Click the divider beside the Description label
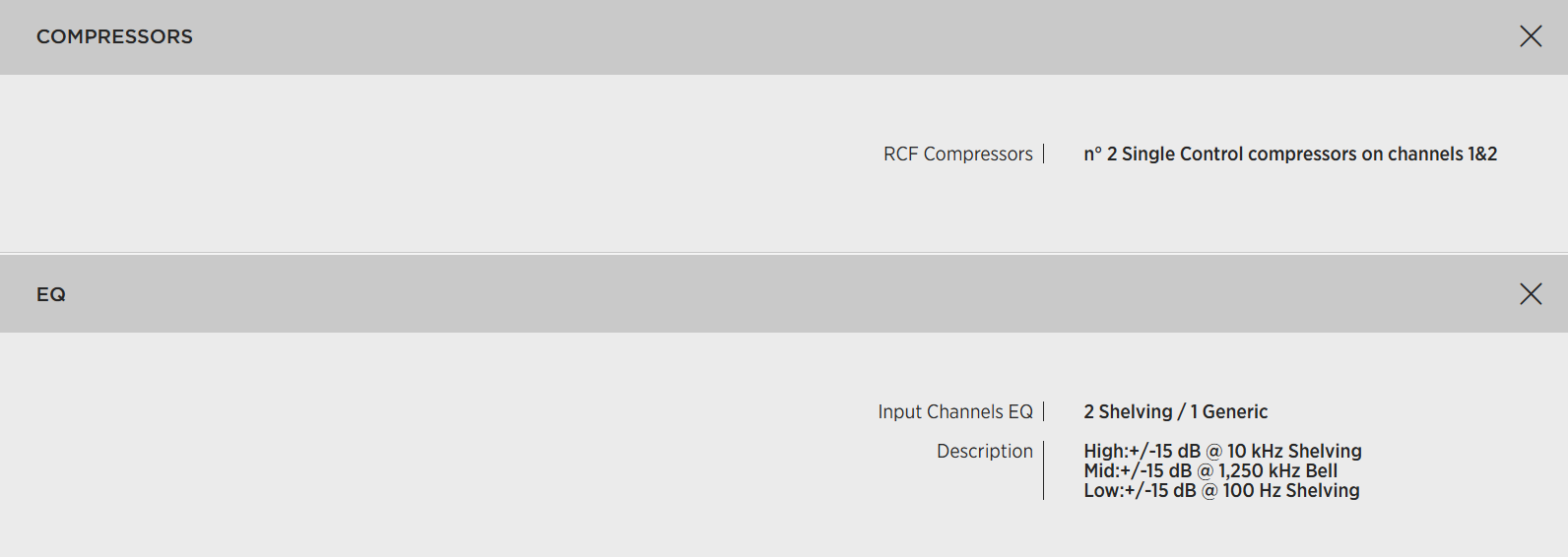This screenshot has height=557, width=1568. [x=1044, y=471]
